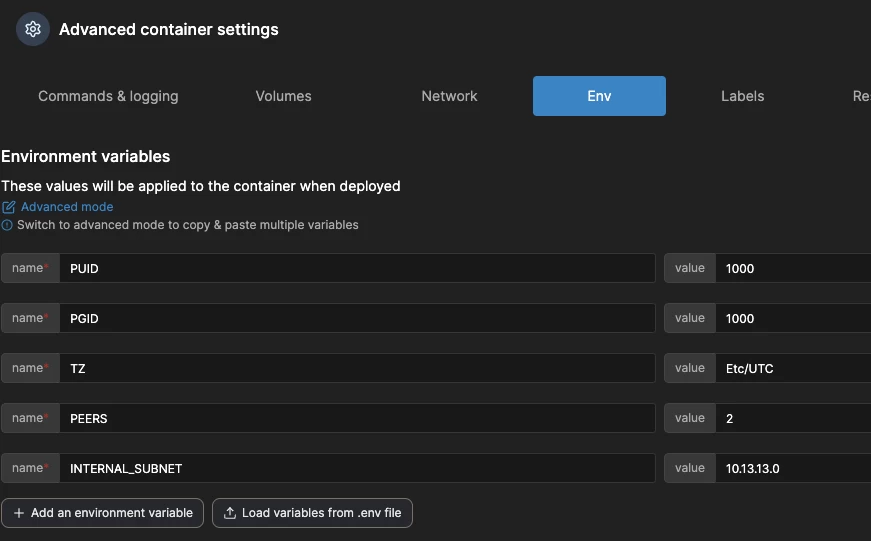
Task: Select the Env tab
Action: (x=599, y=96)
